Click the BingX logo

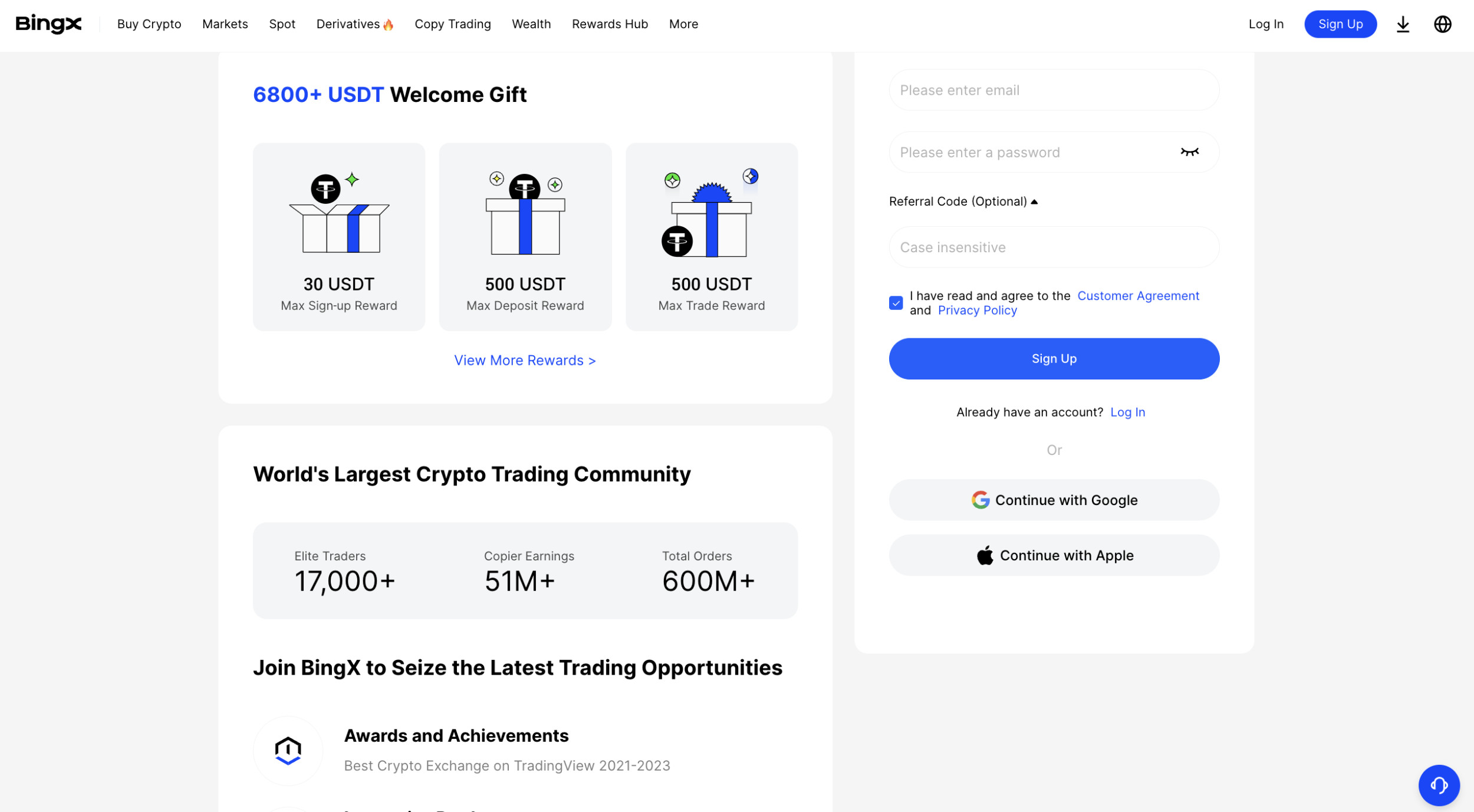[48, 24]
